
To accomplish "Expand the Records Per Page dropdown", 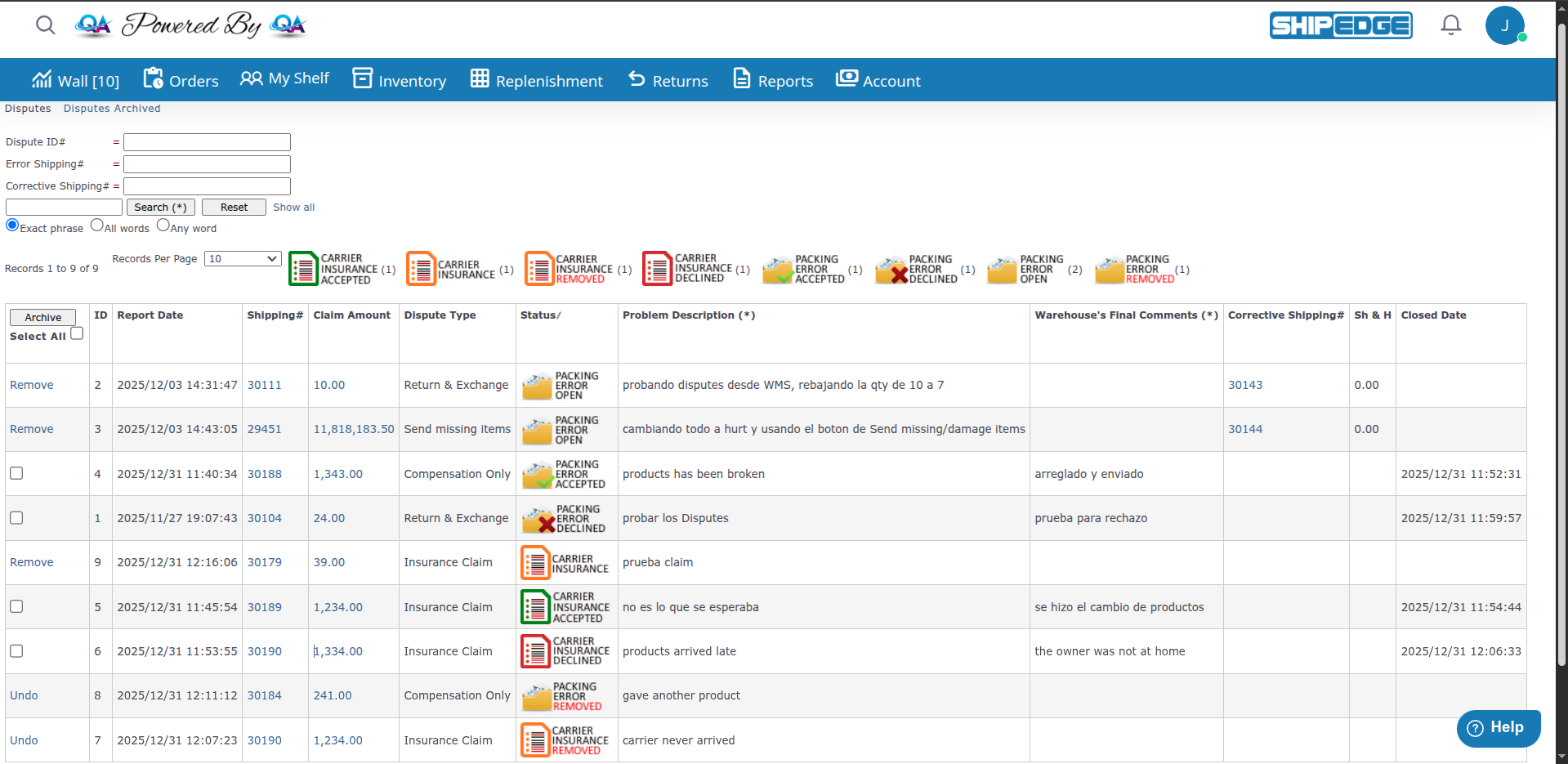I will click(x=243, y=259).
